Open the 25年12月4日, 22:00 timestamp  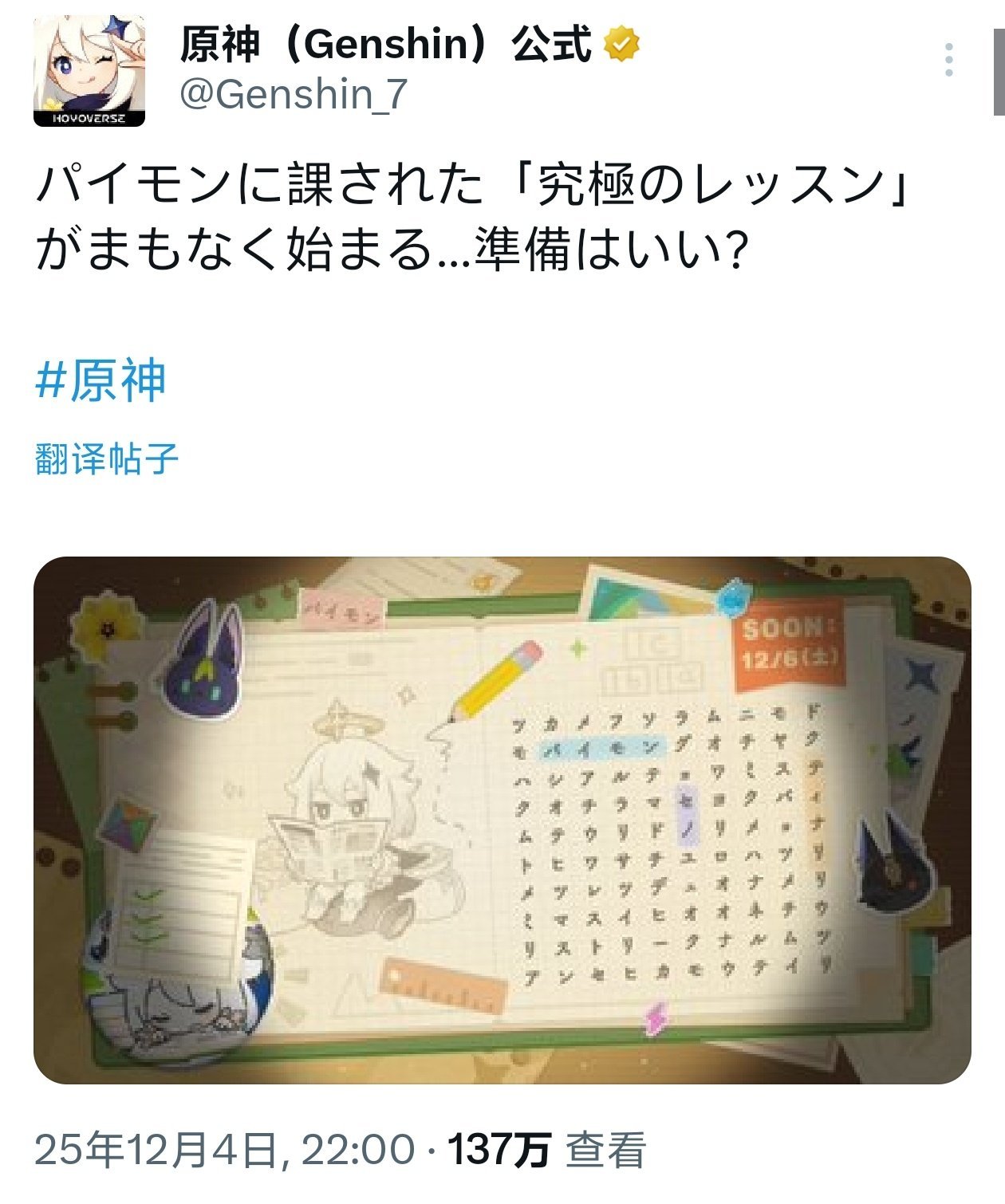(225, 1151)
